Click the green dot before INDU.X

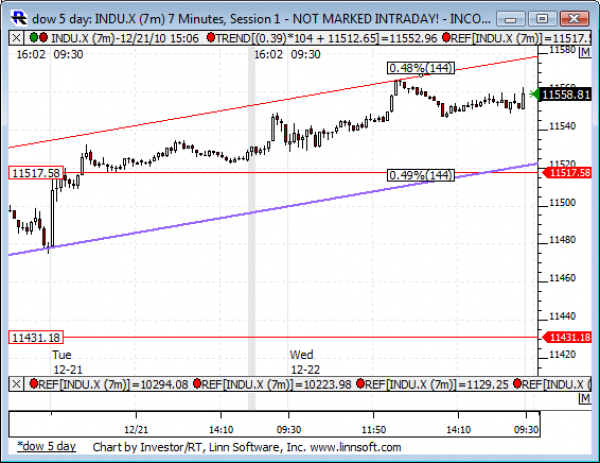[34, 37]
